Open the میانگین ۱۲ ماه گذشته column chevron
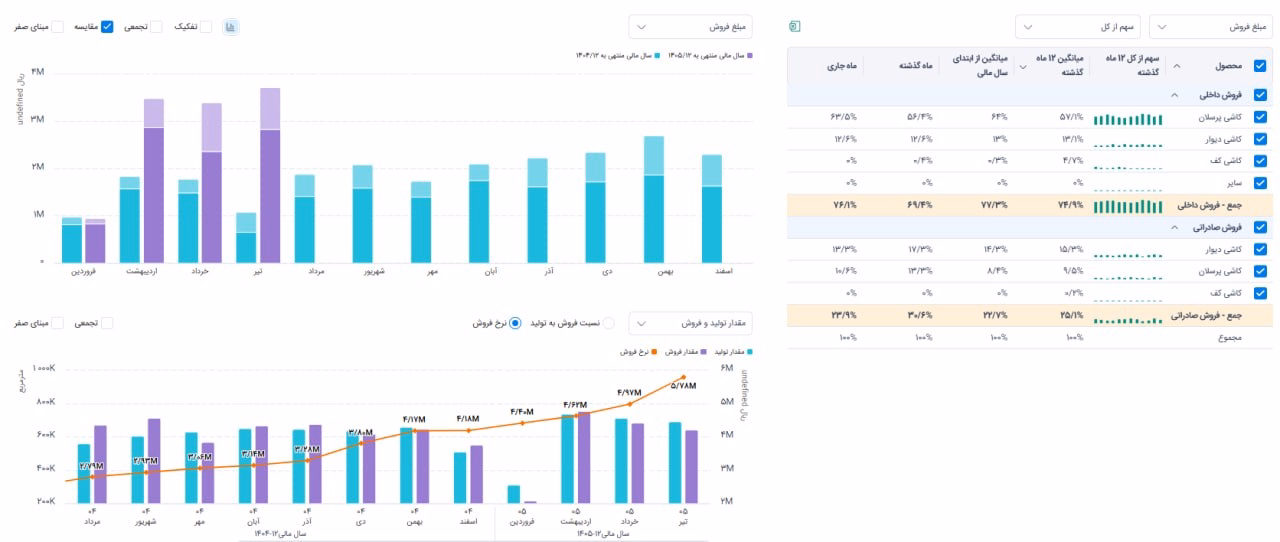The image size is (1280, 542). [x=1021, y=66]
